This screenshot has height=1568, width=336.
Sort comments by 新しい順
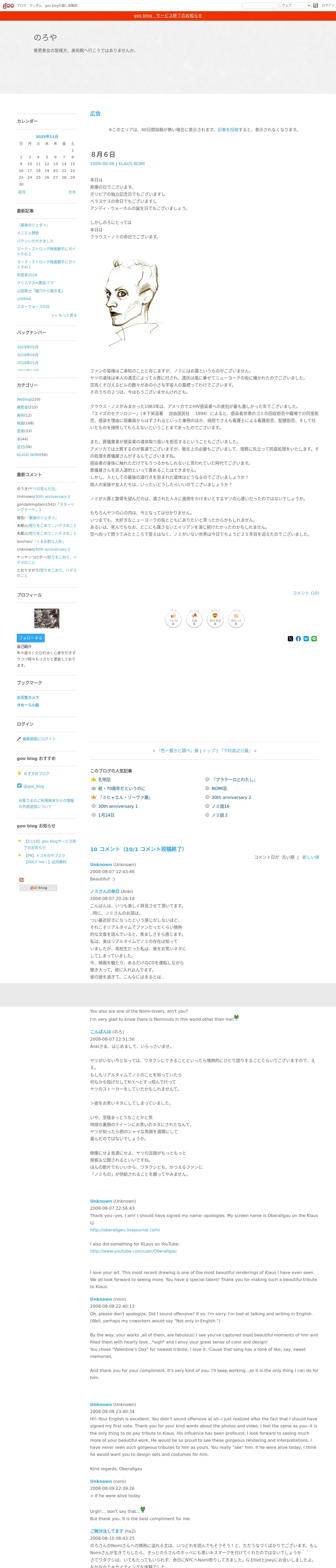click(x=310, y=857)
